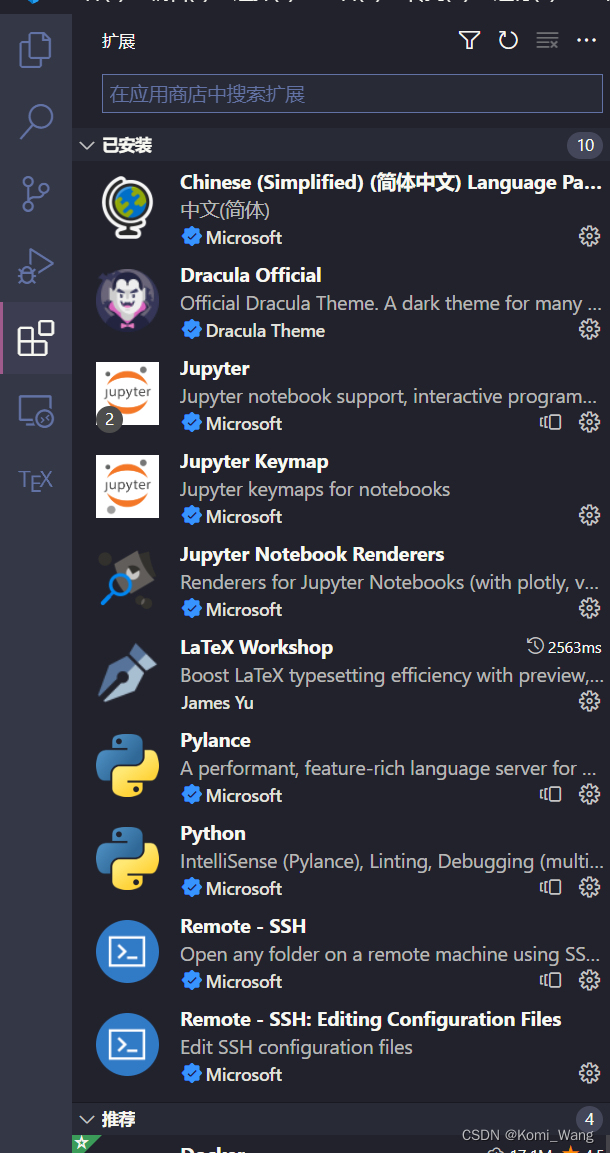
Task: Click the SSH Editing Configuration Files thumbnail
Action: 127,1044
